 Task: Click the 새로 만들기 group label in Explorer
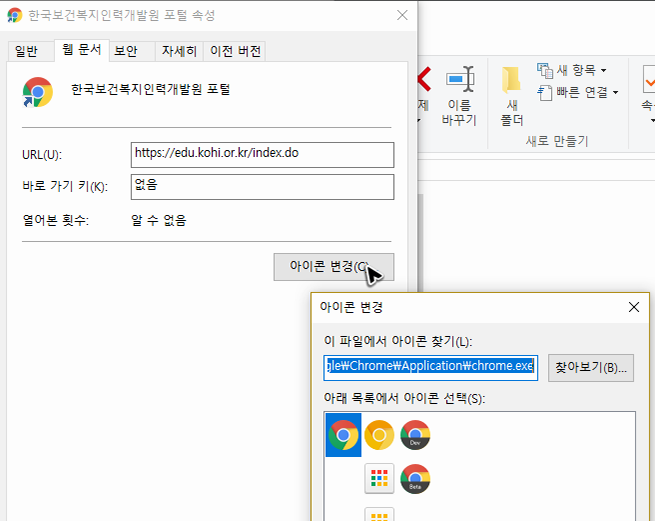(557, 141)
